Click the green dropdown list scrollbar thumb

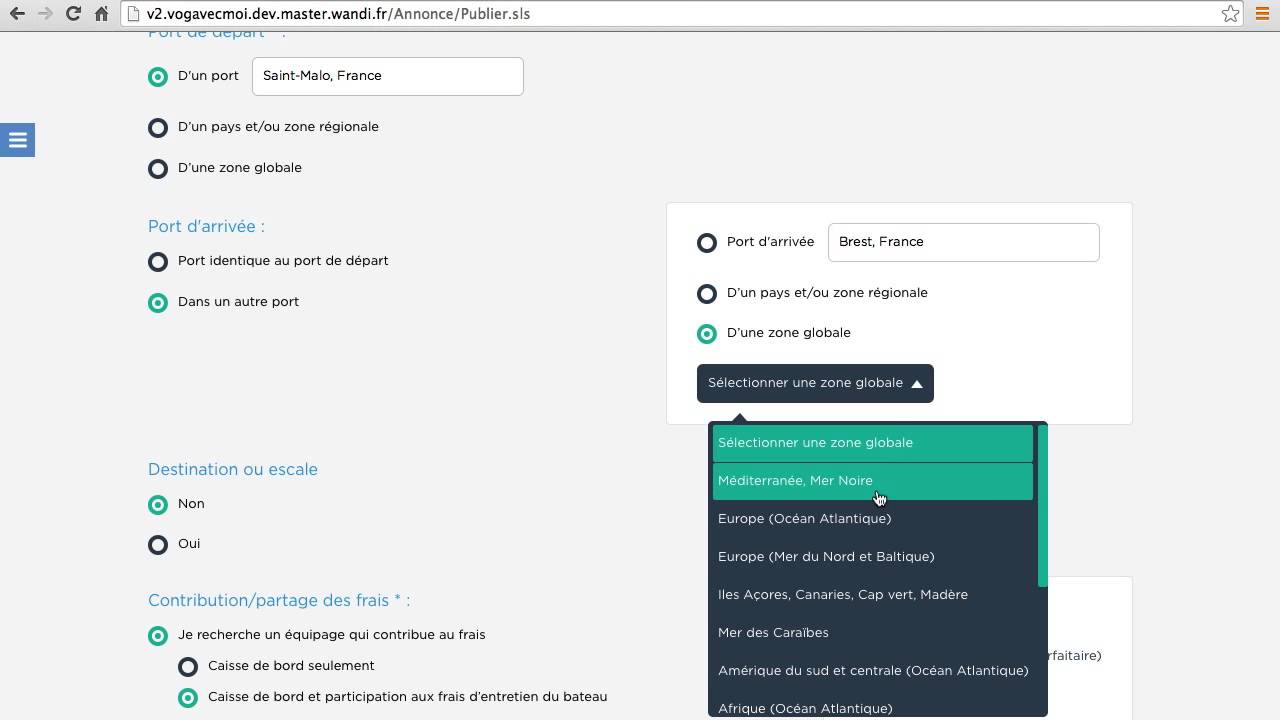1042,506
